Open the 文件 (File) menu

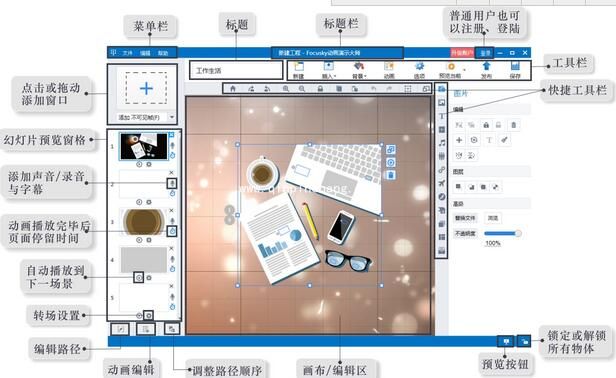(x=127, y=53)
